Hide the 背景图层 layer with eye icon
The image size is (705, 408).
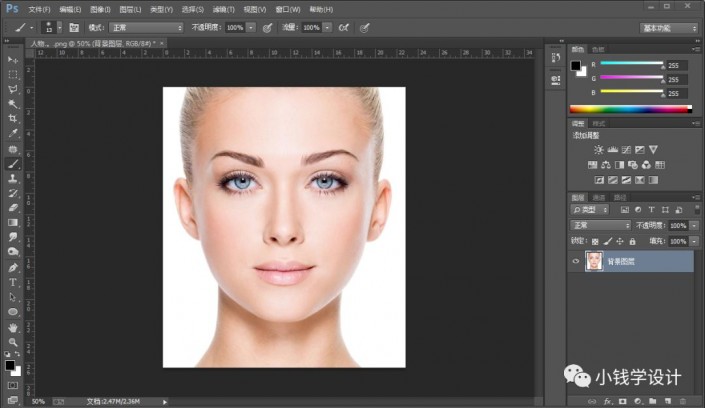(575, 261)
